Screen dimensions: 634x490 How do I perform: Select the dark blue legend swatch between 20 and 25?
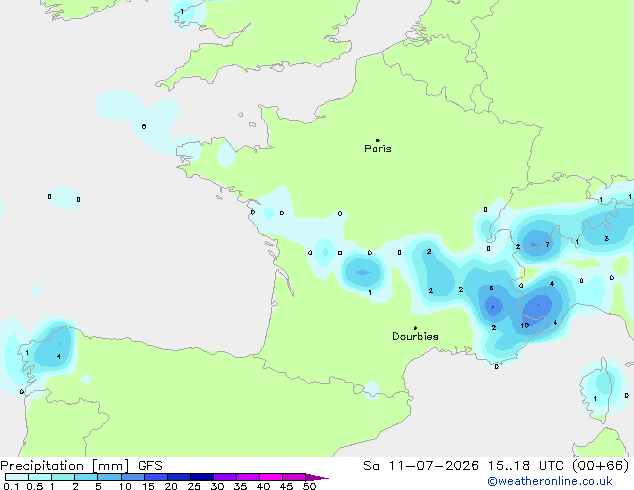[179, 477]
